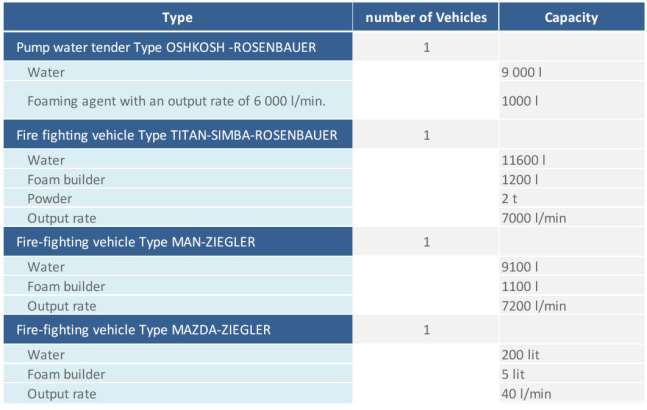Click the 5 lit foam builder cell

[571, 374]
